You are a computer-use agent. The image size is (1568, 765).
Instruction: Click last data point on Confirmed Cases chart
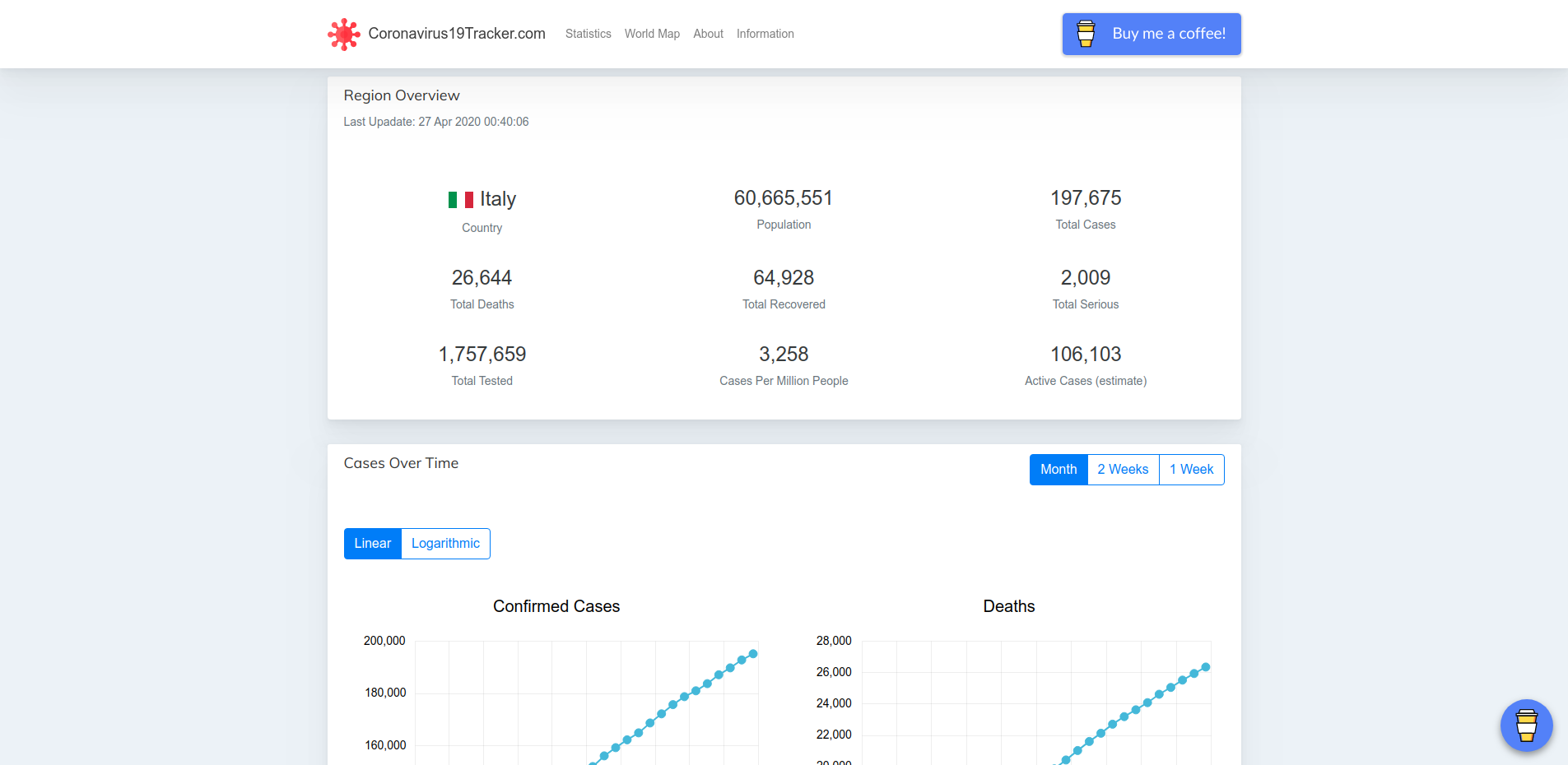752,654
